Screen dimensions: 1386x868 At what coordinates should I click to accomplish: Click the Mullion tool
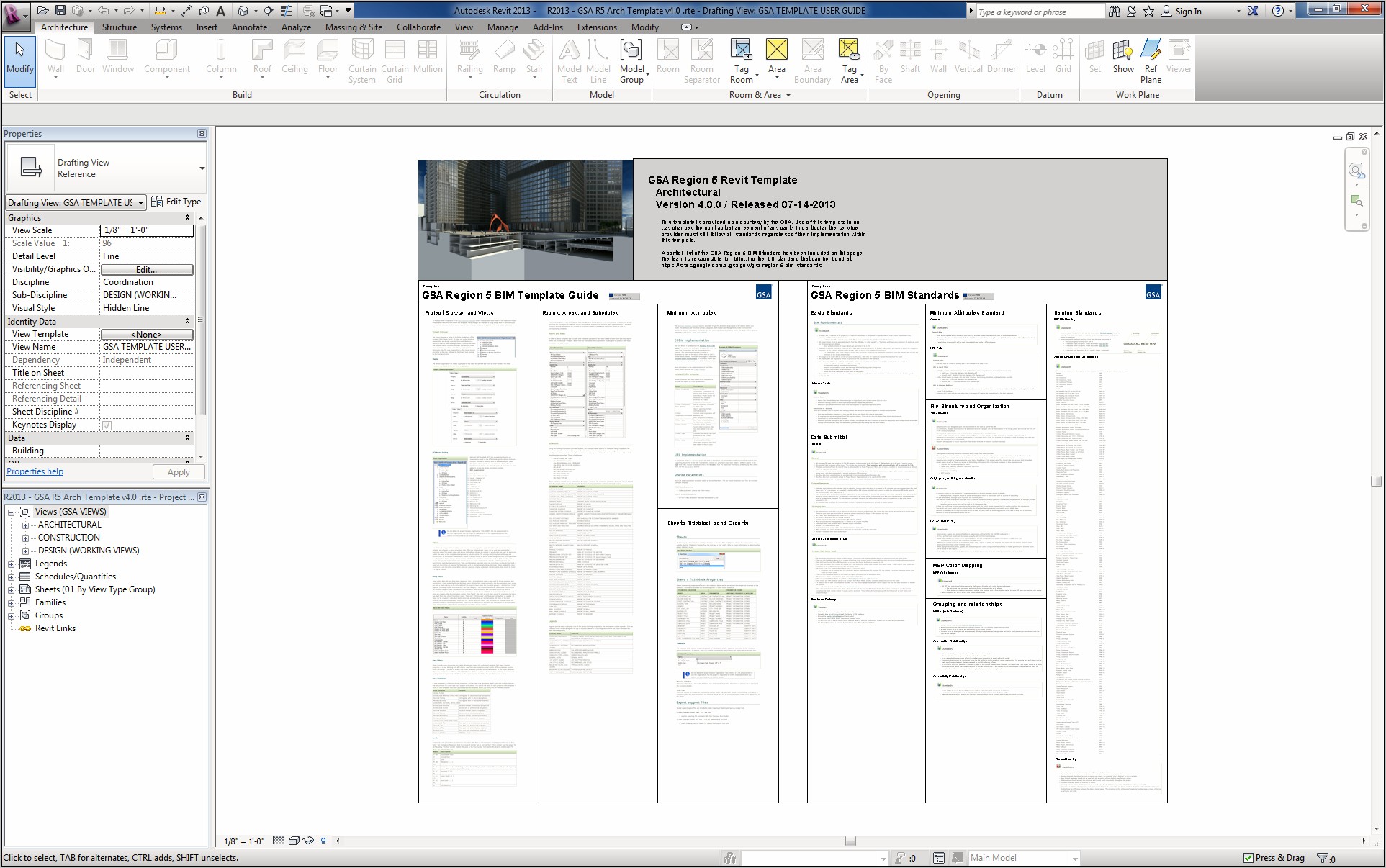428,57
